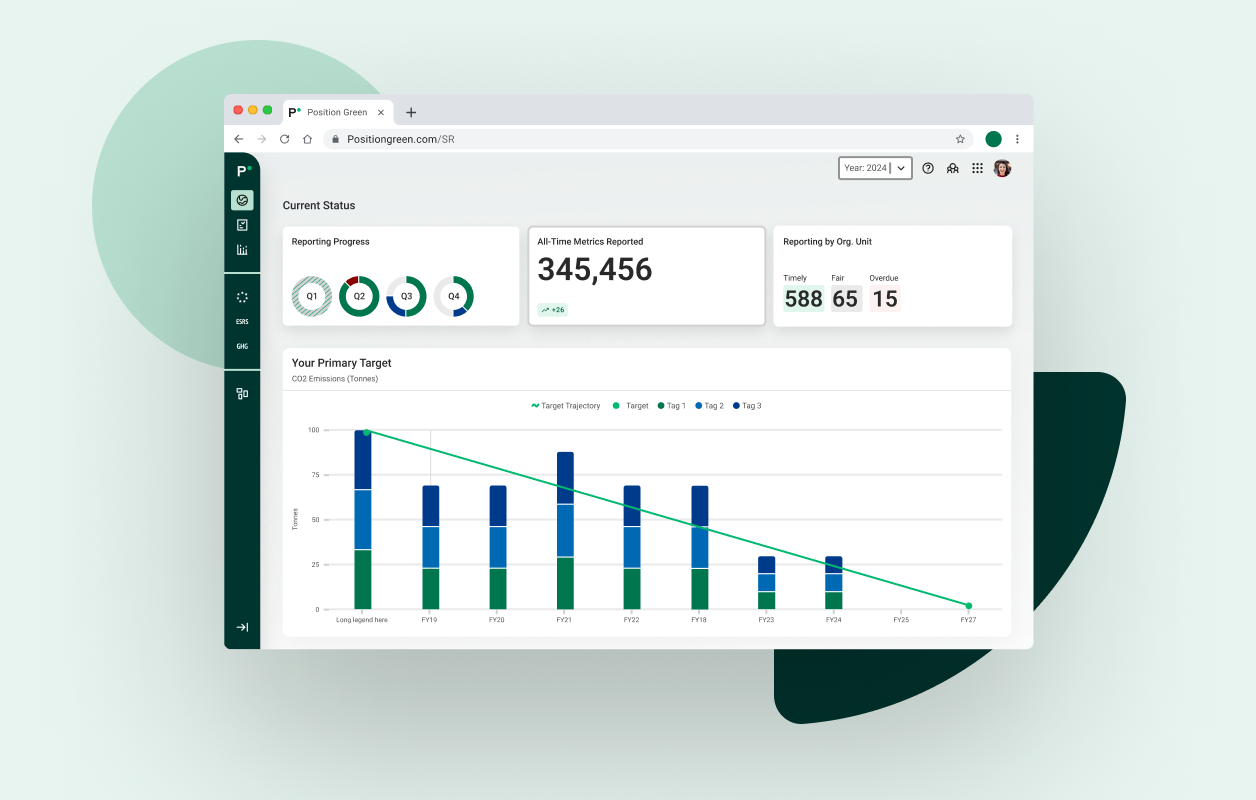1256x800 pixels.
Task: Open a new browser tab with the plus
Action: [411, 112]
